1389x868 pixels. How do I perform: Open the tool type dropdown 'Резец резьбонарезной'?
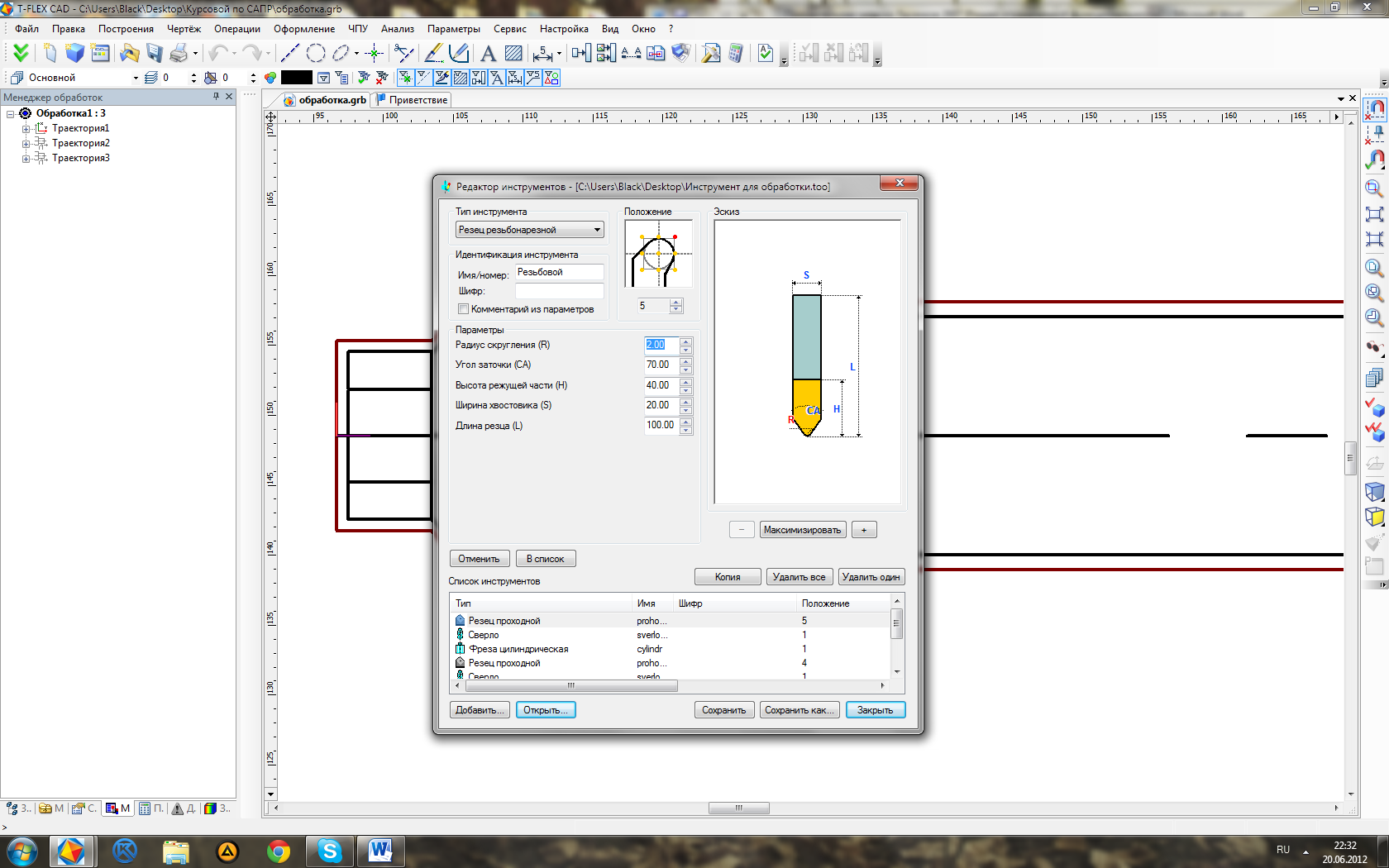coord(530,230)
